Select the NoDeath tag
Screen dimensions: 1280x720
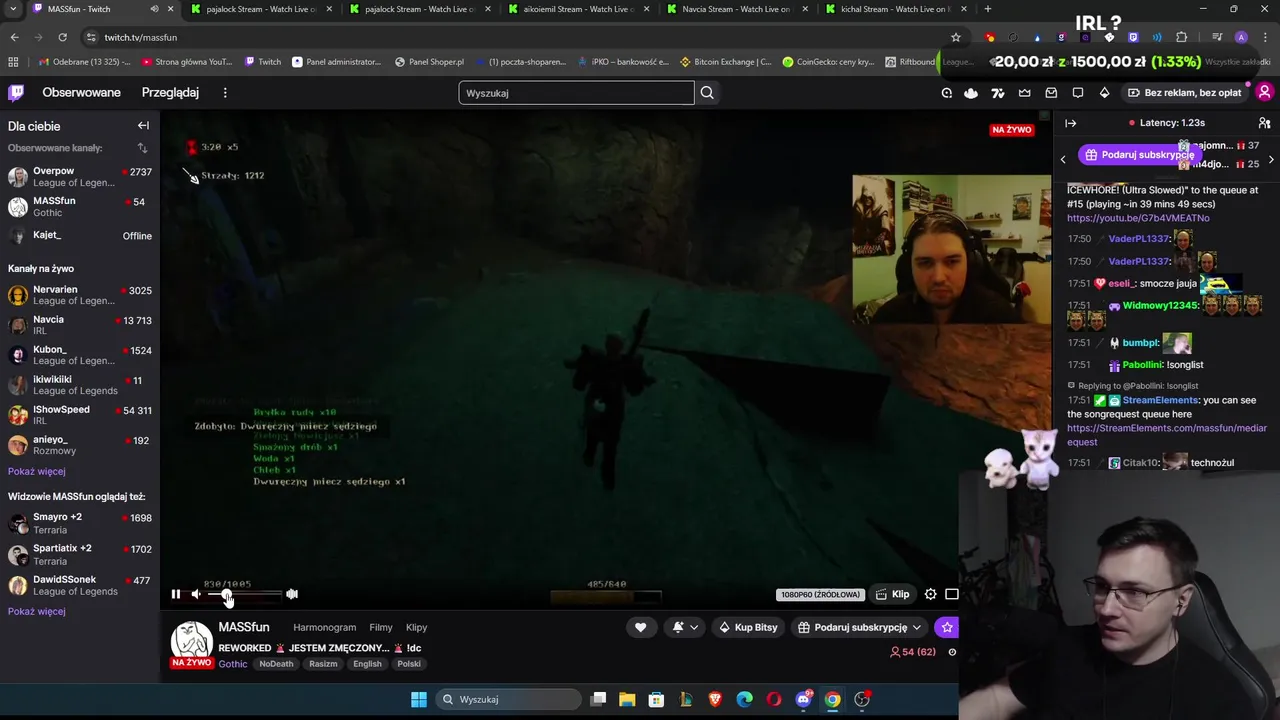[276, 664]
